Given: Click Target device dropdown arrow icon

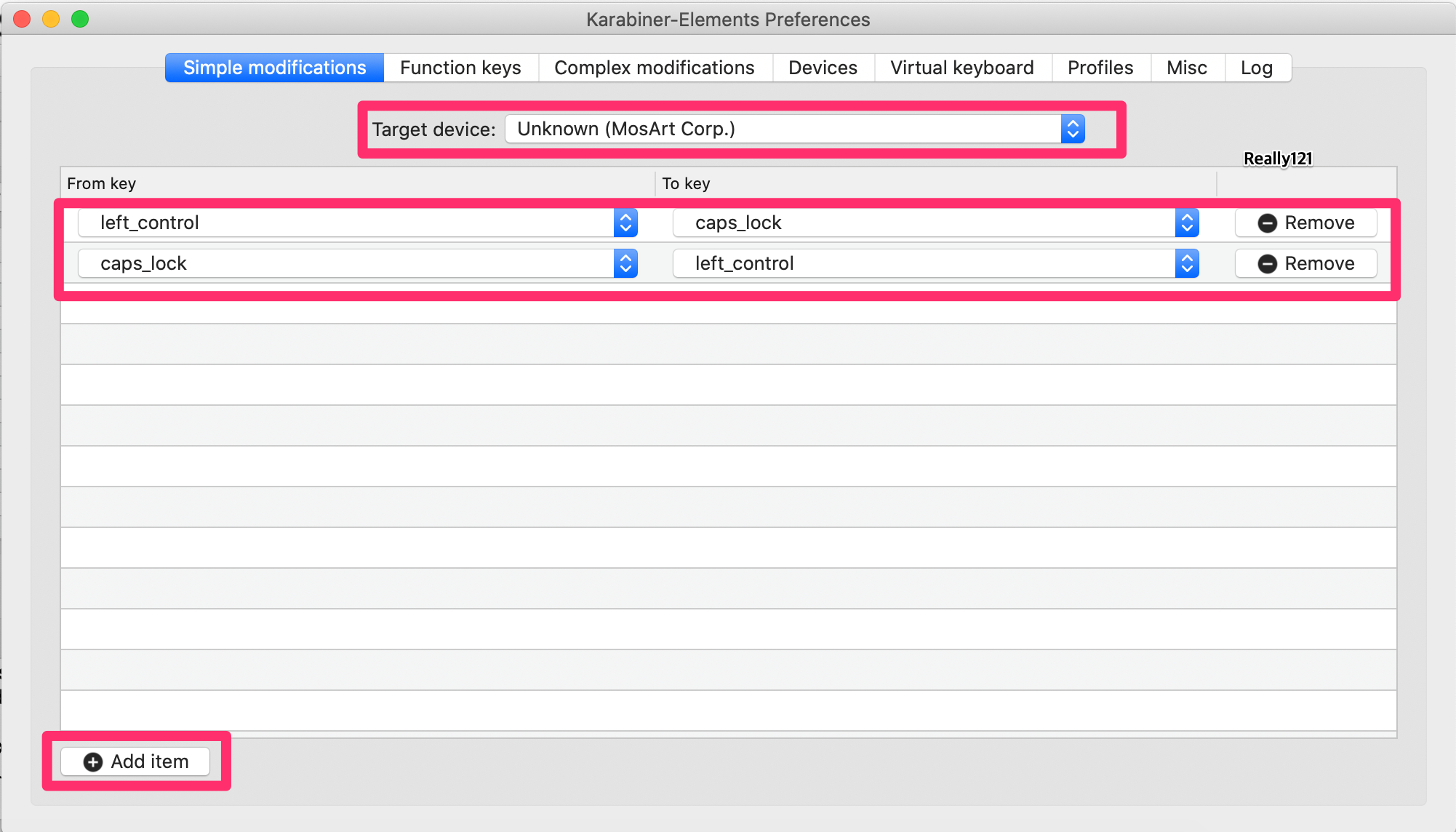Looking at the screenshot, I should pyautogui.click(x=1073, y=129).
